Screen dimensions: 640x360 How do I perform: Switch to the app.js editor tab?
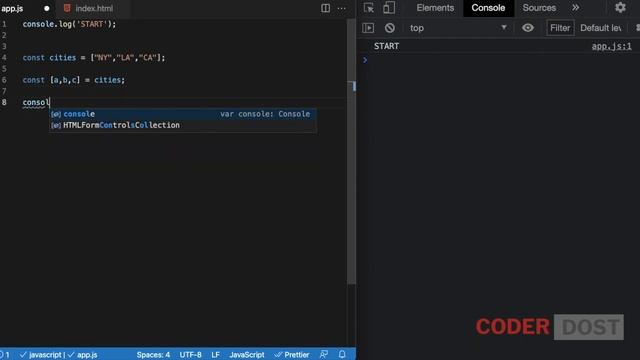click(x=12, y=8)
